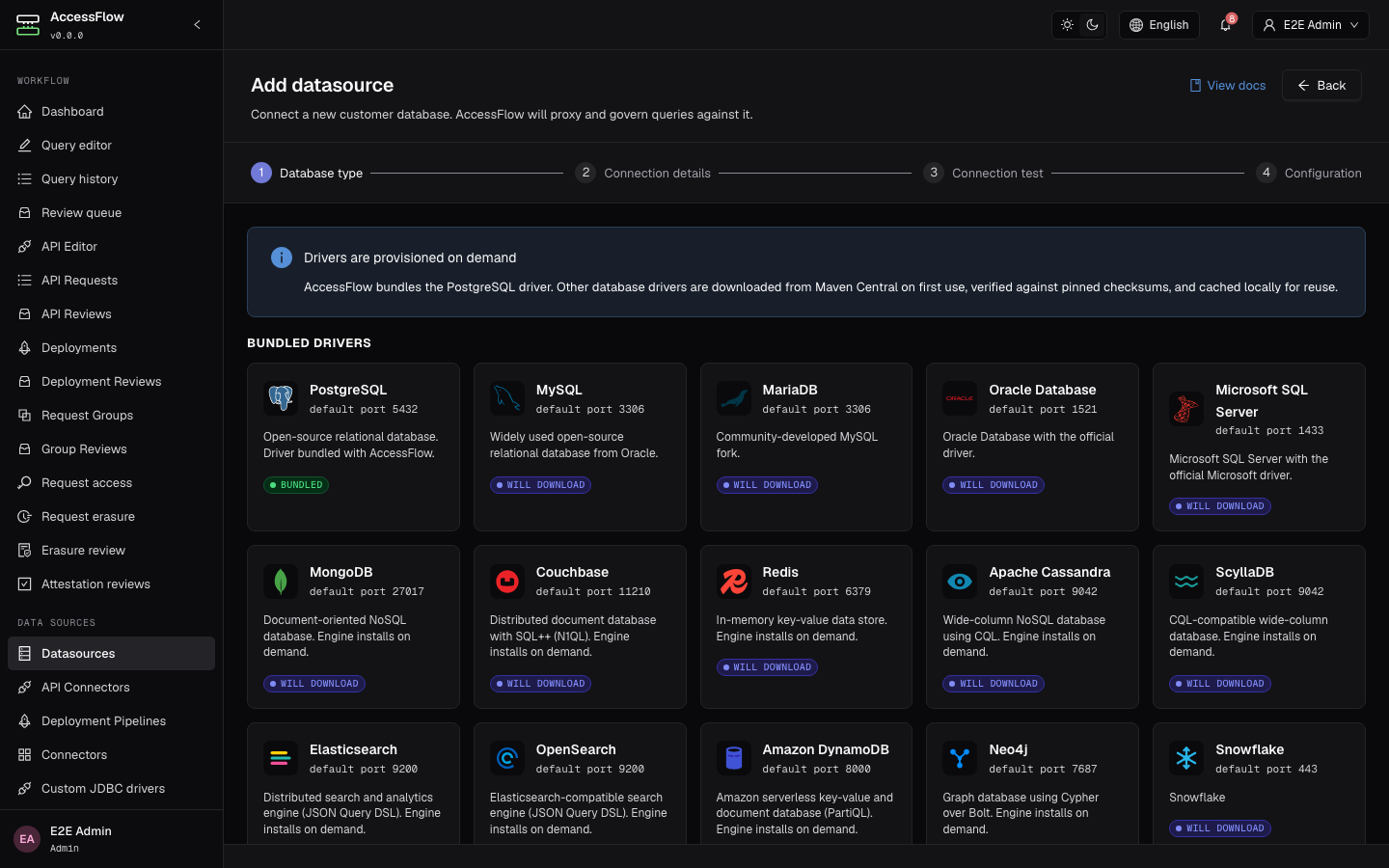This screenshot has width=1389, height=868.
Task: Go to Dashboard in the sidebar
Action: tap(111, 112)
